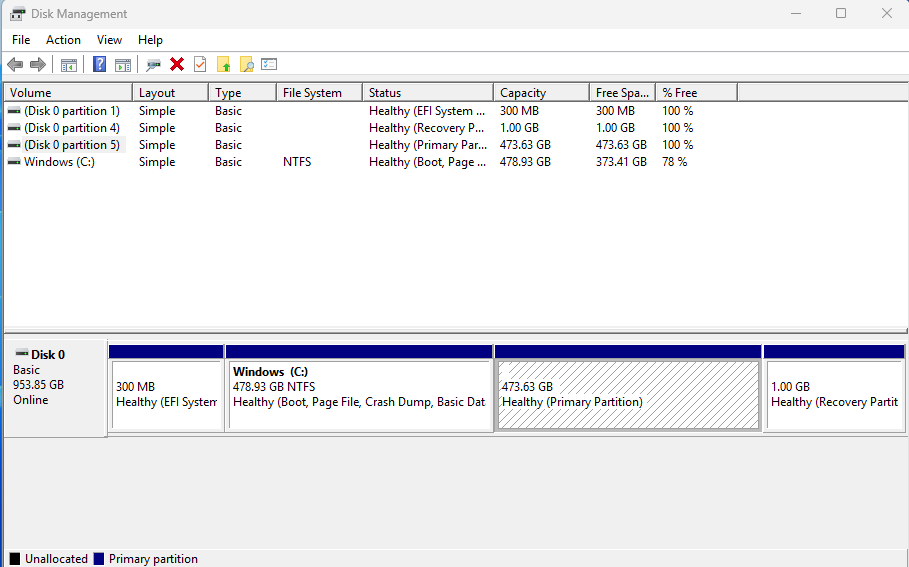
Task: Open Help via the blue question mark icon
Action: [x=99, y=65]
